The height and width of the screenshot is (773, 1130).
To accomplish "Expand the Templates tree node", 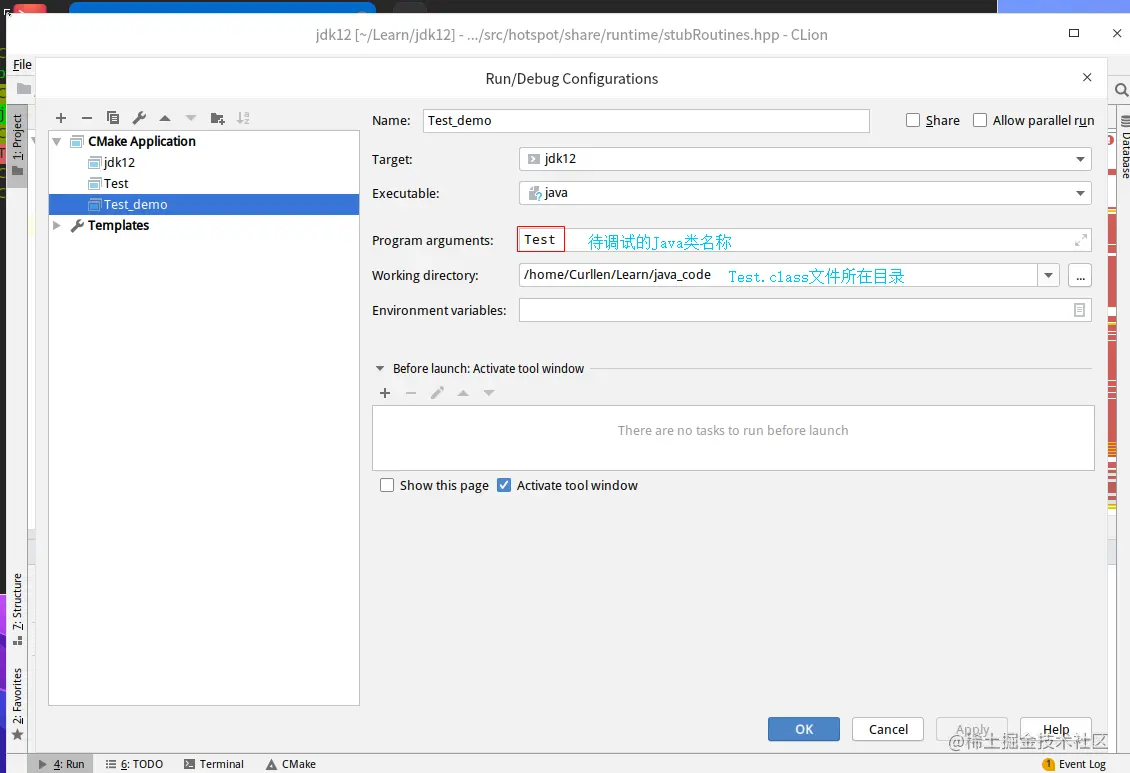I will [x=57, y=225].
